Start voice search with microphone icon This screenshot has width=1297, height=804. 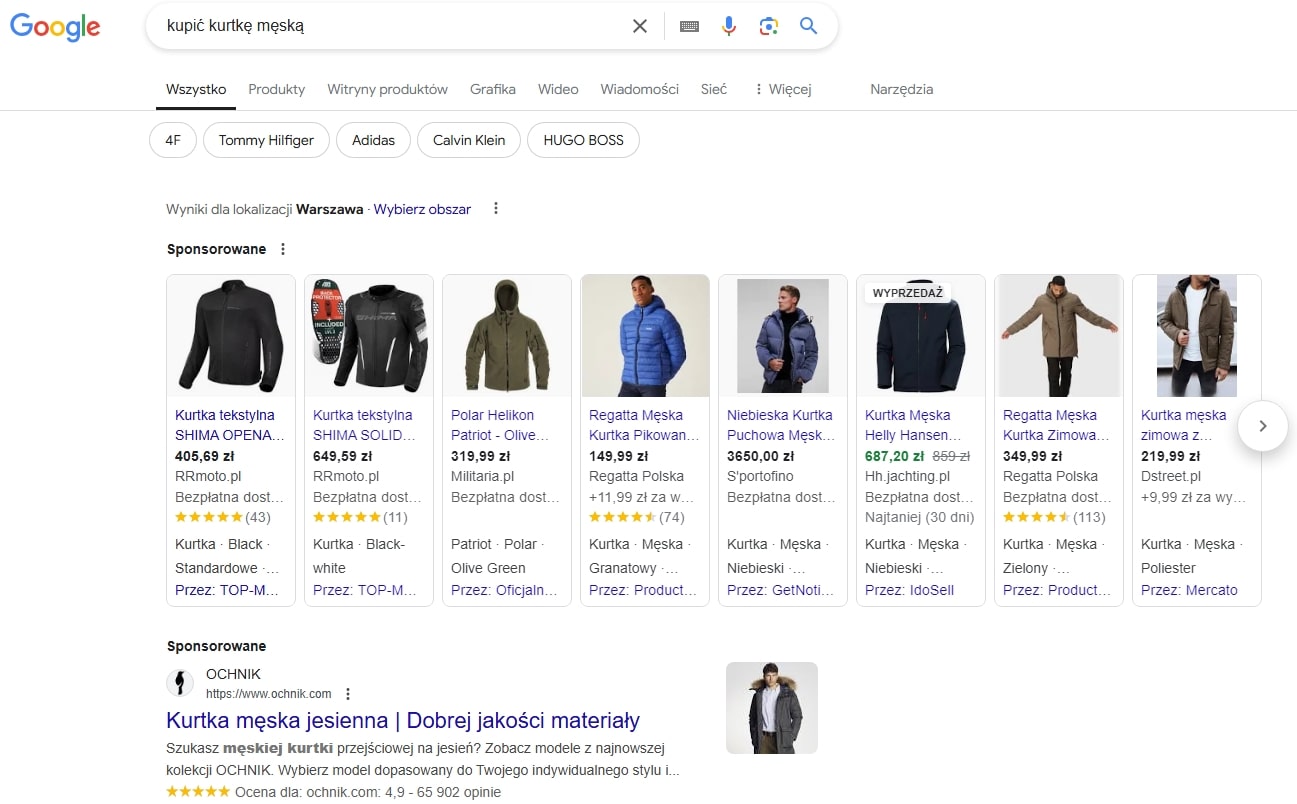pyautogui.click(x=729, y=26)
